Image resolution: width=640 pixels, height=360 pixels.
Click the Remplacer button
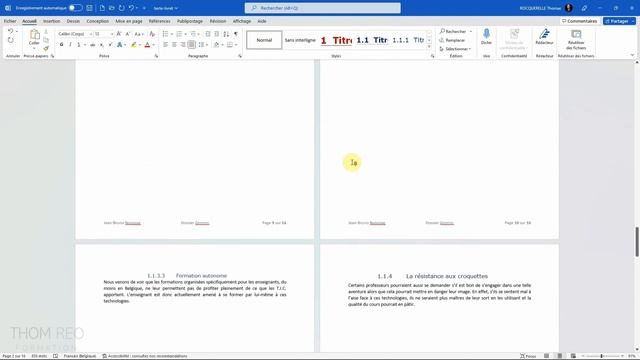coord(452,40)
